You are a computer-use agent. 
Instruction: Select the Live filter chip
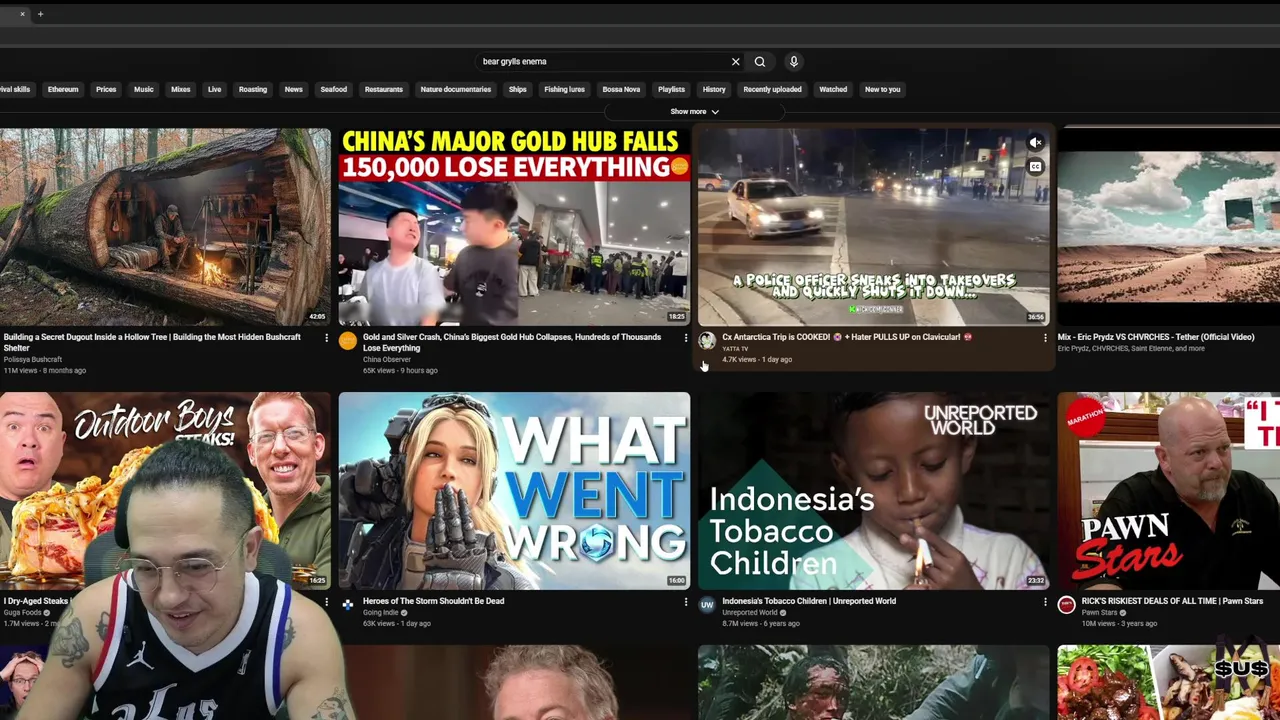pos(214,89)
